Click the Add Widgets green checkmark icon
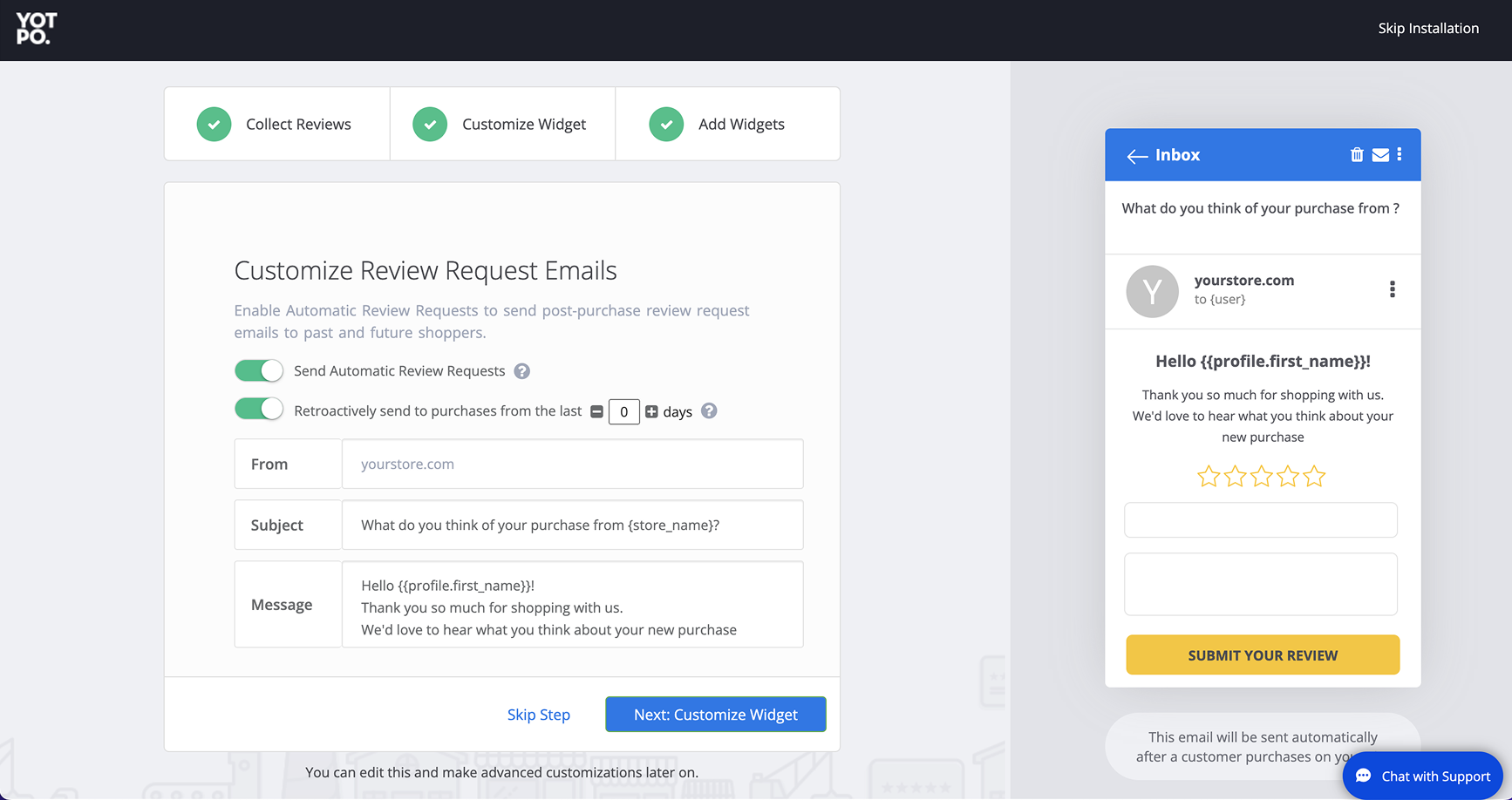Screen dimensions: 1512x800 (x=666, y=125)
